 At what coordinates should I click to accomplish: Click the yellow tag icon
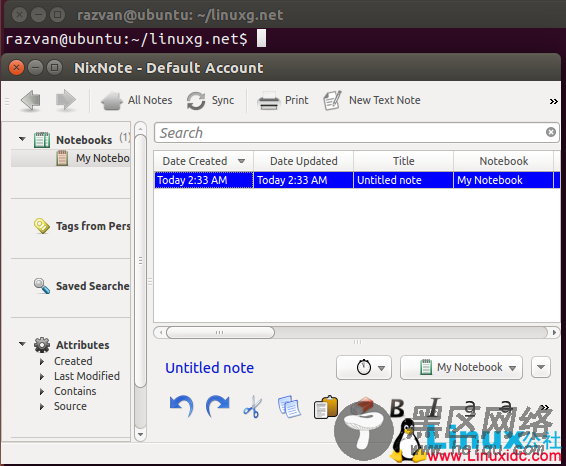[x=42, y=226]
